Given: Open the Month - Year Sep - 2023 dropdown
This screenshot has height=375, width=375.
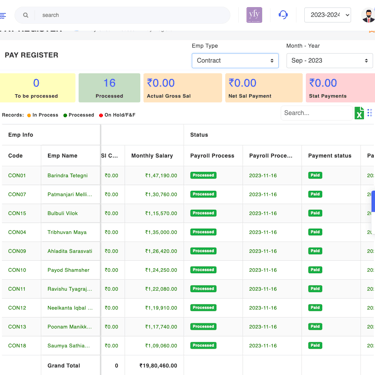Looking at the screenshot, I should (x=329, y=61).
